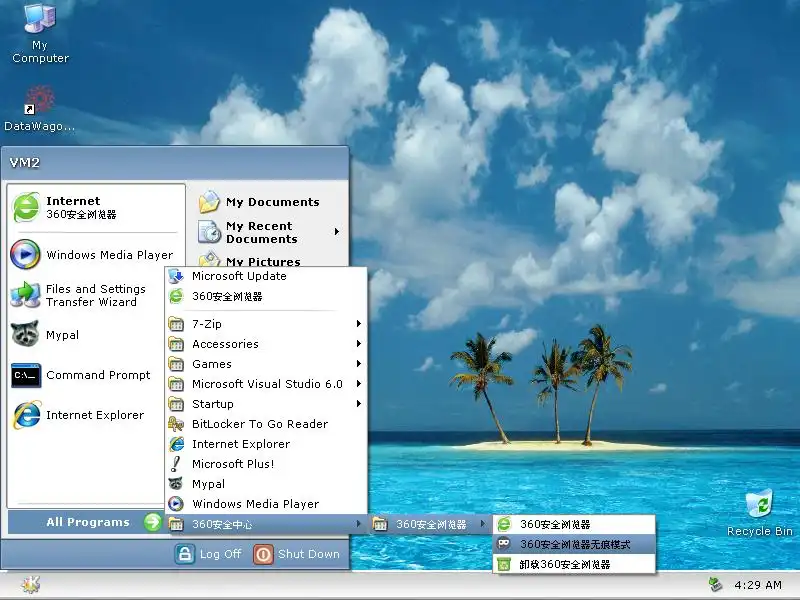Click the Shut Down power icon
800x600 pixels.
pos(263,554)
